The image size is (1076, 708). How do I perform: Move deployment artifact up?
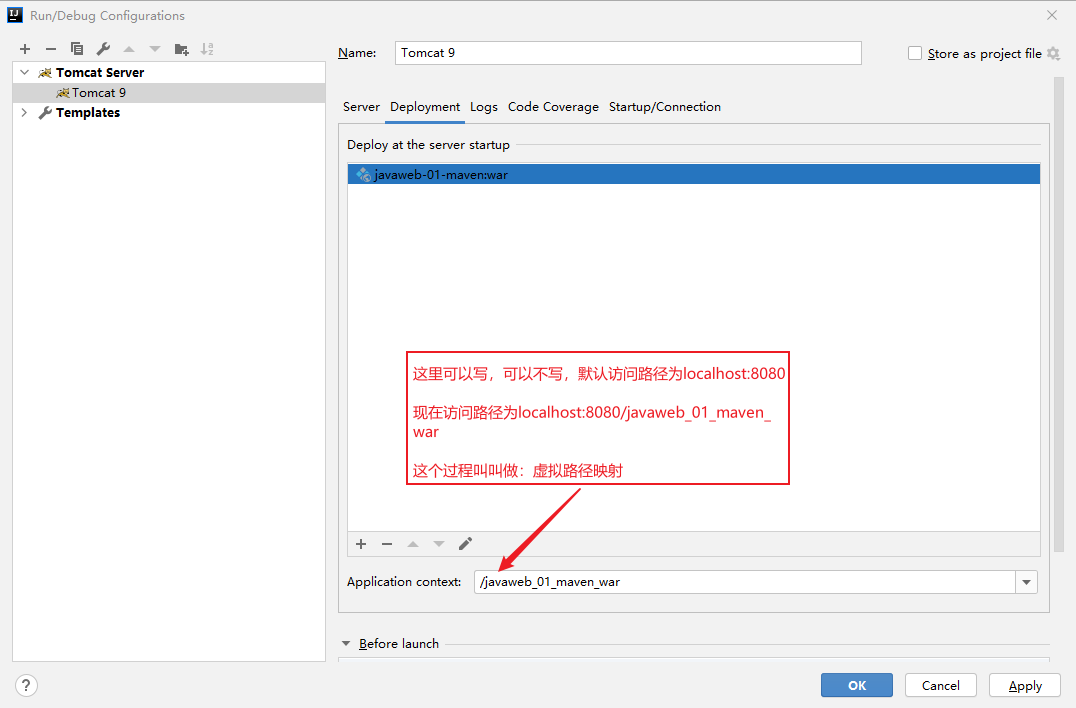[x=413, y=544]
